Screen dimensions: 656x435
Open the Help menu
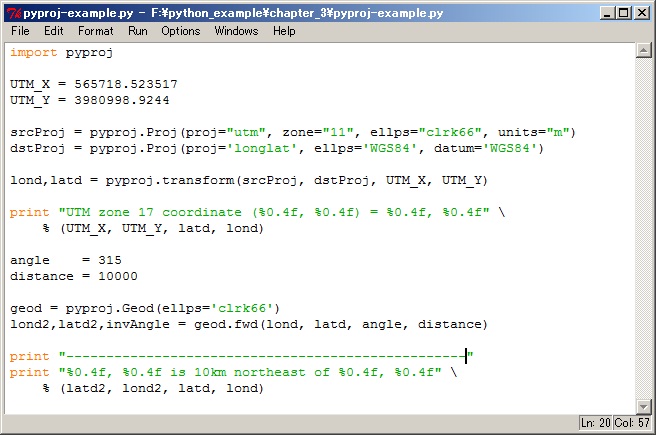click(x=284, y=31)
